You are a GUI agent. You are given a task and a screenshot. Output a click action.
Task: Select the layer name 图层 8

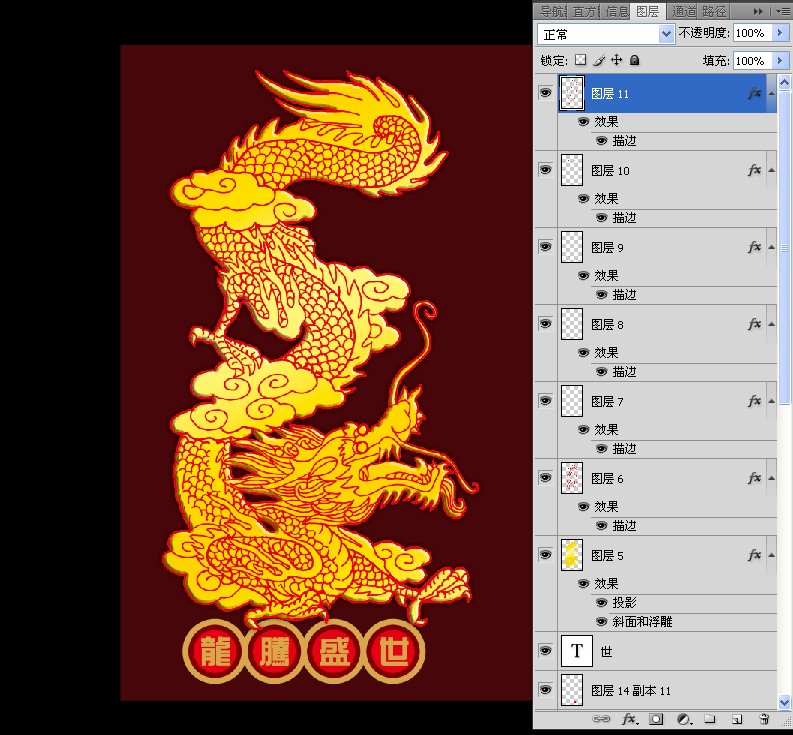607,324
